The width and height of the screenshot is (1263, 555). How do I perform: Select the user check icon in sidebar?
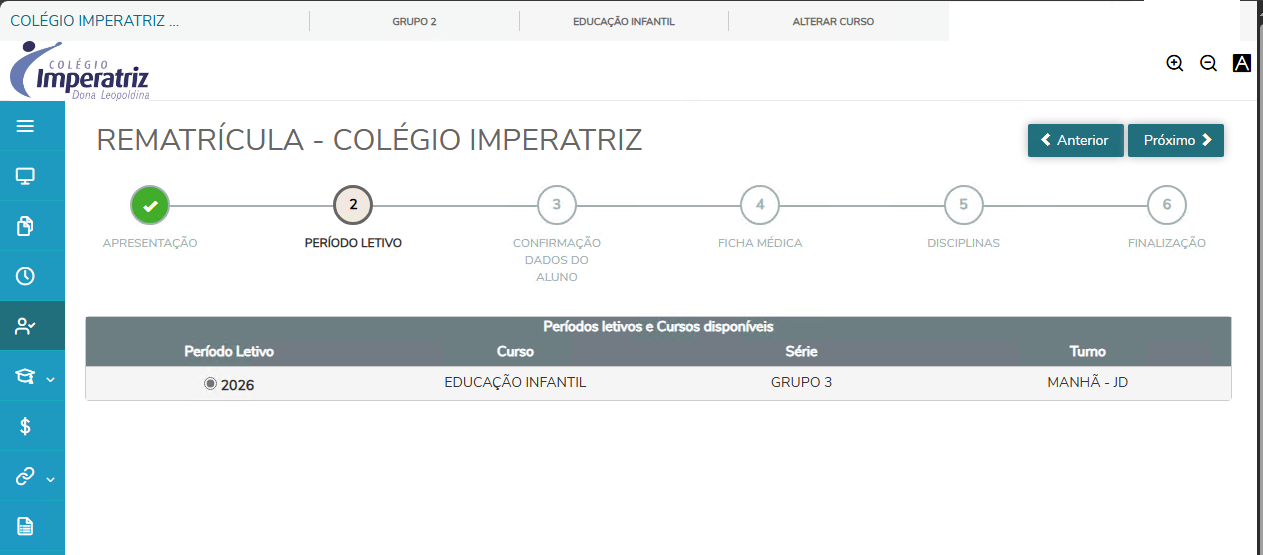25,326
